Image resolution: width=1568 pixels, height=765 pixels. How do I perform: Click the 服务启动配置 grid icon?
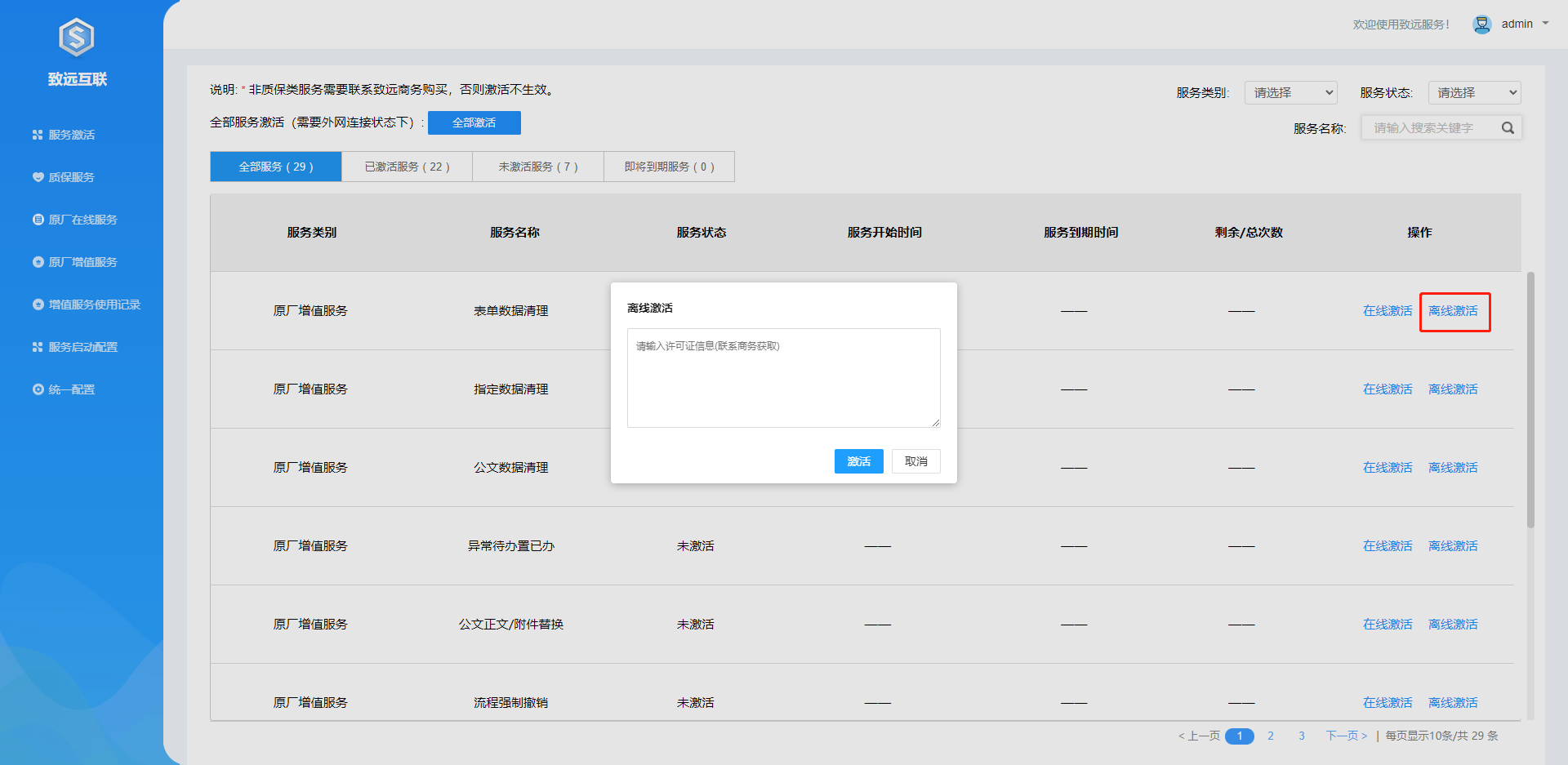pos(38,347)
